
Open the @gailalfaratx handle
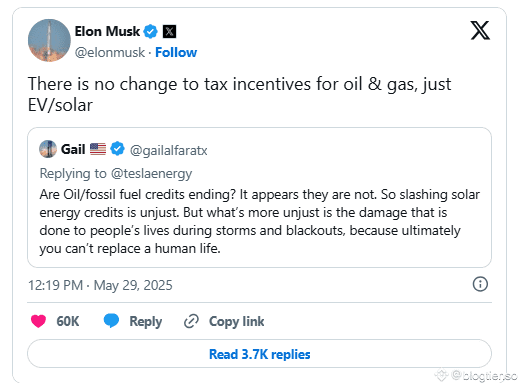click(x=168, y=150)
